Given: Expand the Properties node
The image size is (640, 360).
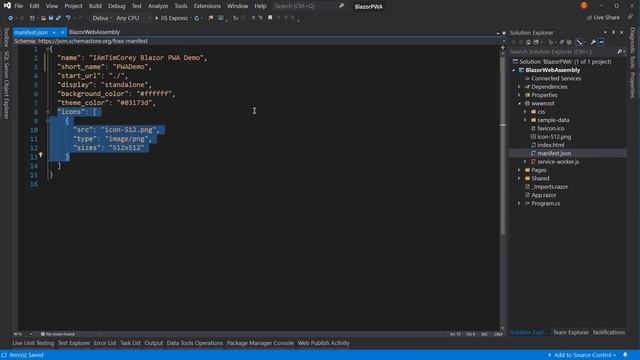Looking at the screenshot, I should [520, 95].
